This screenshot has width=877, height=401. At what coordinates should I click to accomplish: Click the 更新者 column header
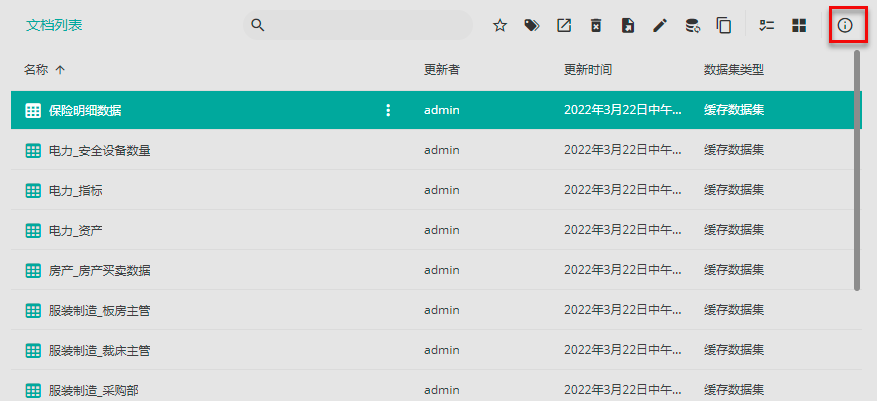pos(441,70)
